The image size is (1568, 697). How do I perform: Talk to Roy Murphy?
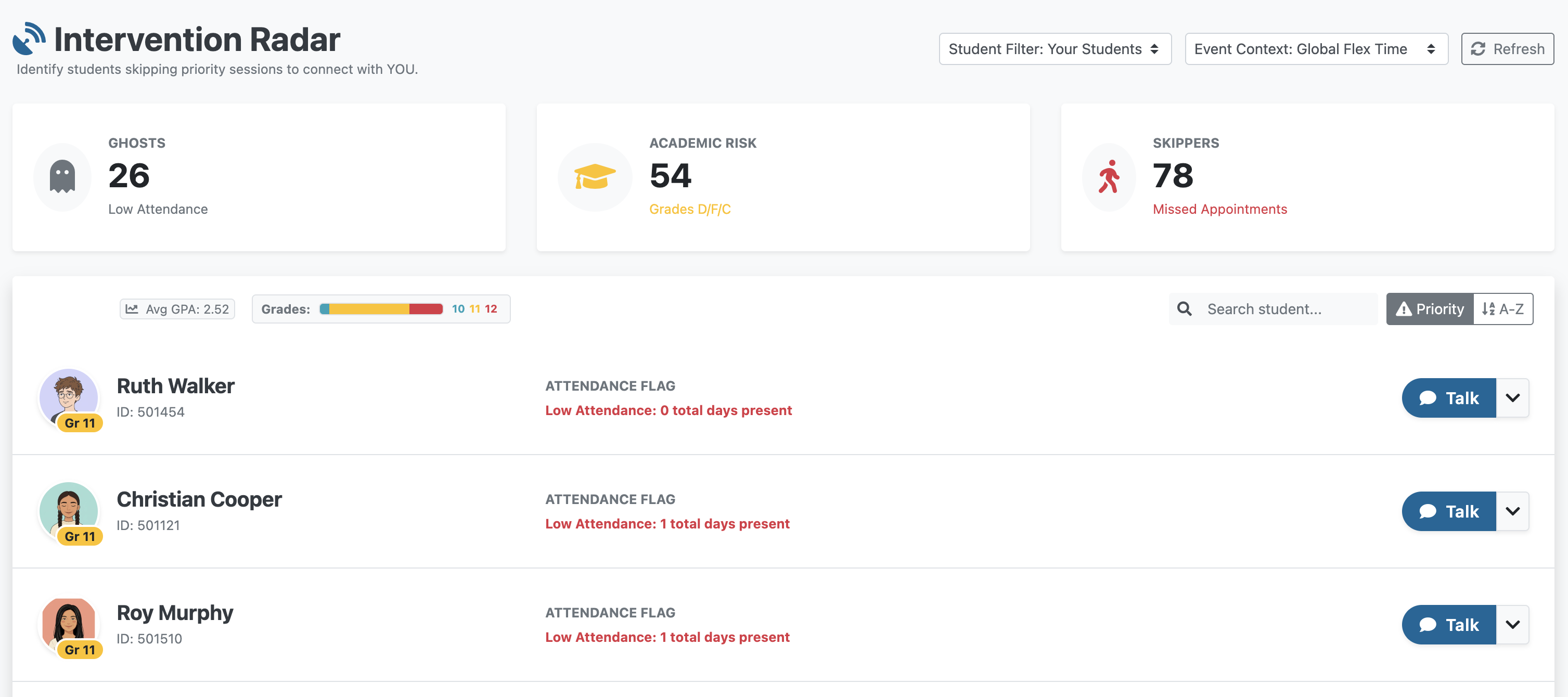coord(1449,625)
